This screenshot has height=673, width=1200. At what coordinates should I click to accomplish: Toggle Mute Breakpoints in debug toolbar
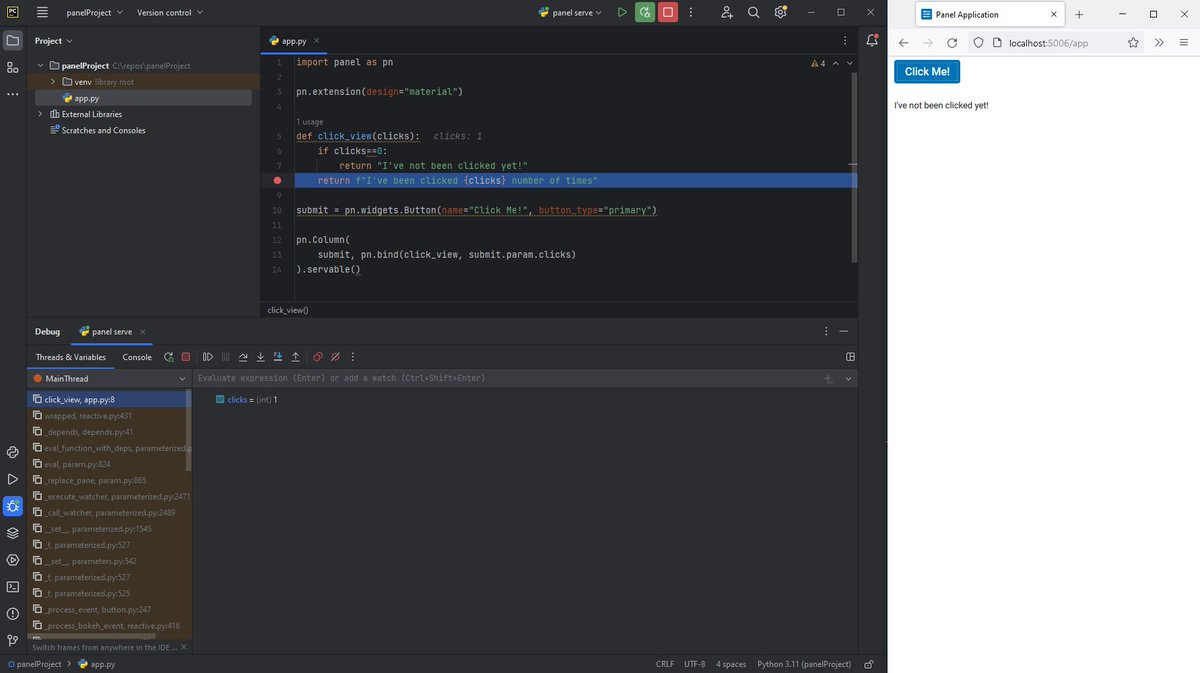335,357
